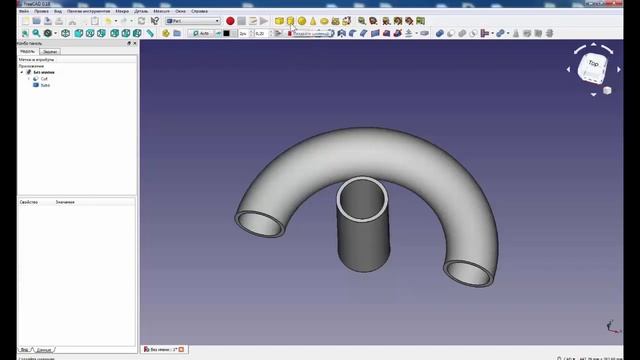Open the Вид menu
The width and height of the screenshot is (640, 360).
tap(58, 11)
